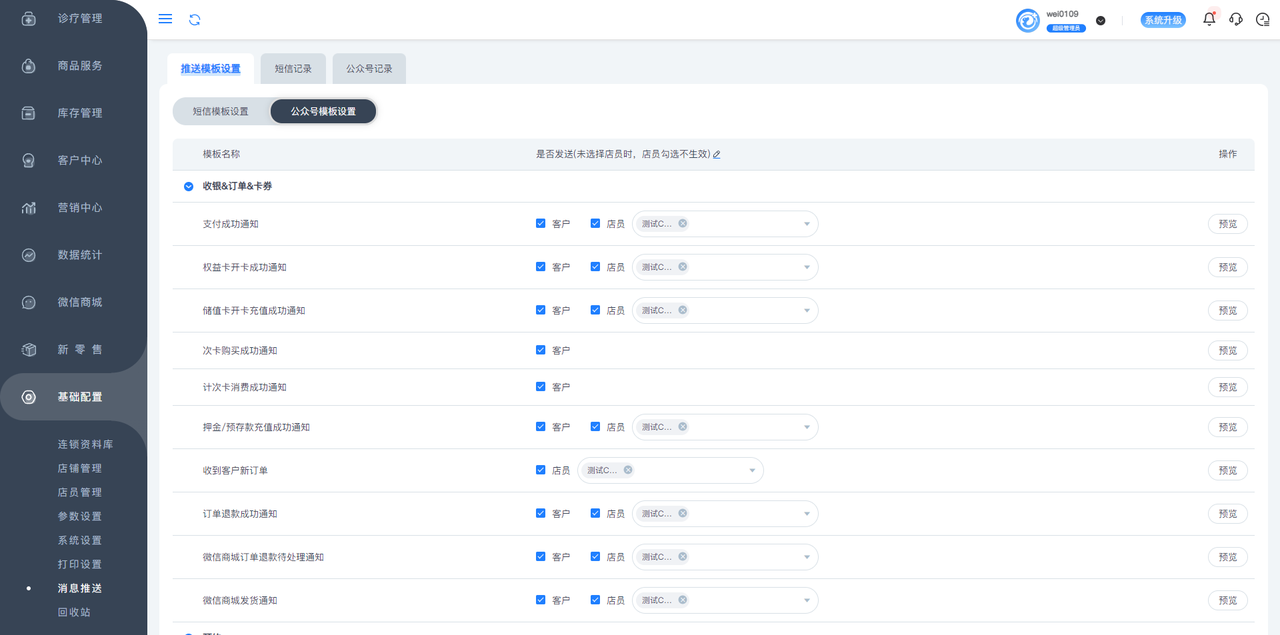Screen dimensions: 1280x635
Task: Click the user avatar icon
Action: 1028,20
